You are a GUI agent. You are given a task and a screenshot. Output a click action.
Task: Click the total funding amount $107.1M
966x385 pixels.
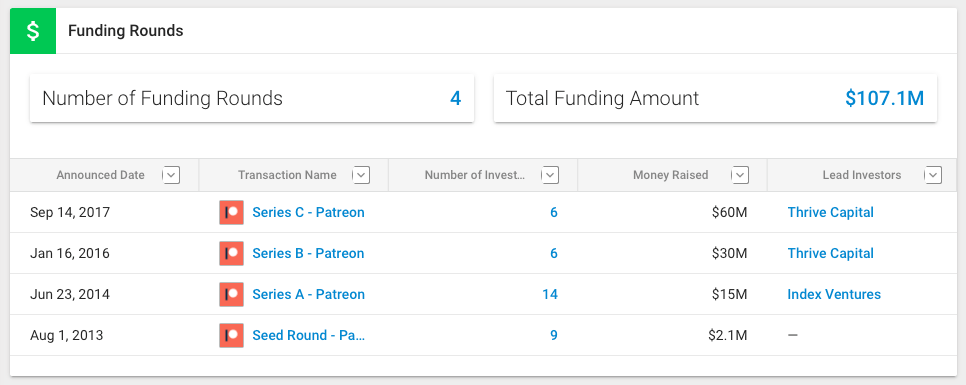click(x=884, y=99)
